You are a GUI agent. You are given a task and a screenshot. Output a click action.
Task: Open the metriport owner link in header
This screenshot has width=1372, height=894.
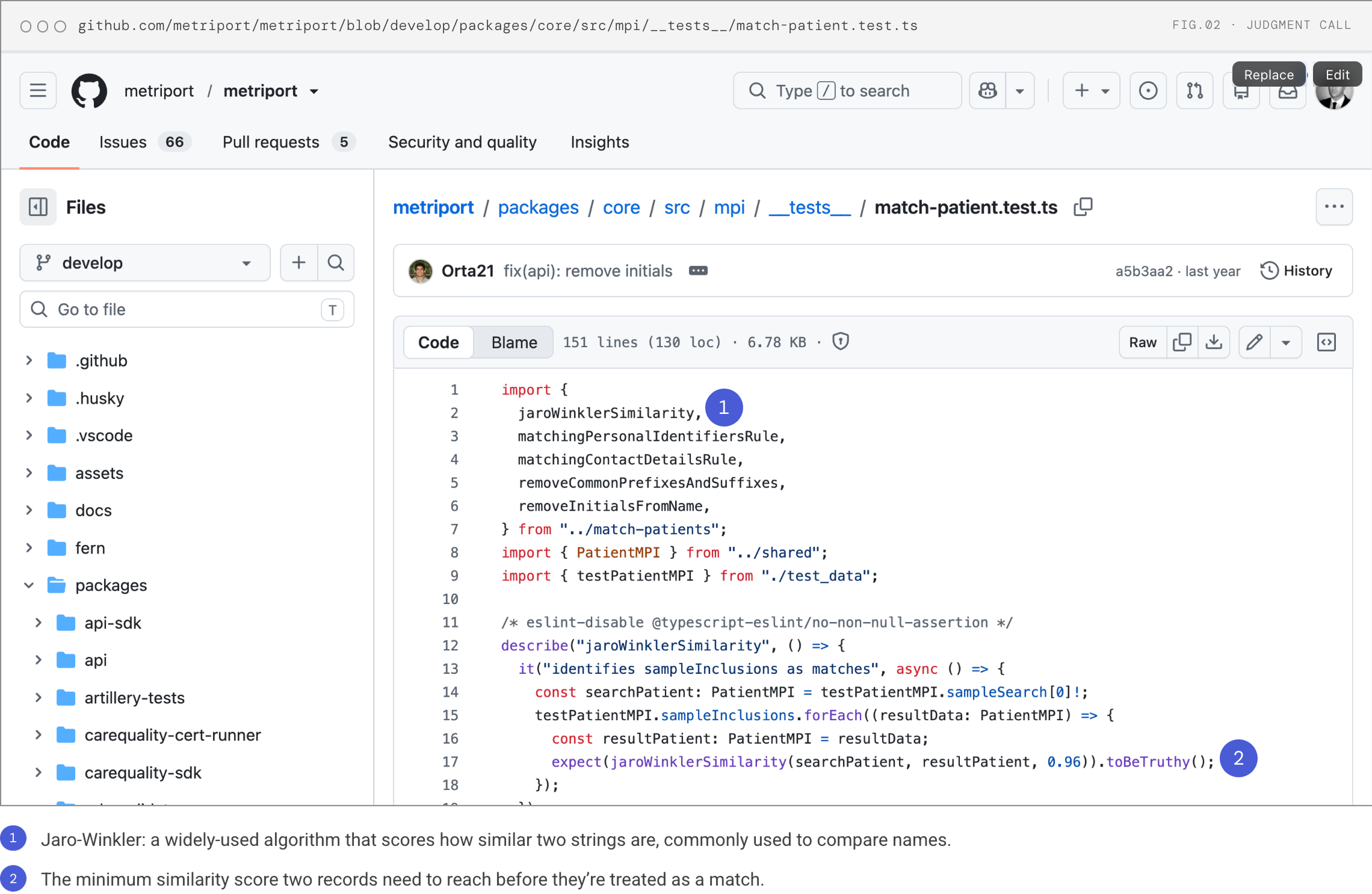click(159, 91)
